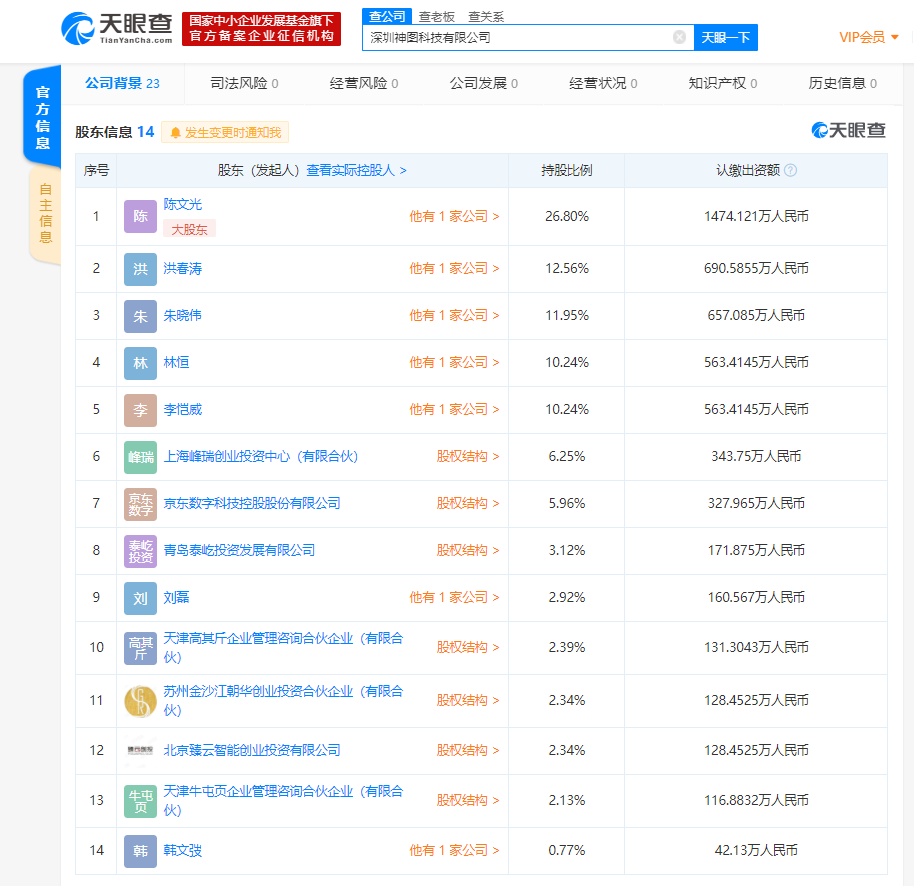The image size is (914, 886).
Task: Switch to 历史信息 tab
Action: click(x=842, y=83)
